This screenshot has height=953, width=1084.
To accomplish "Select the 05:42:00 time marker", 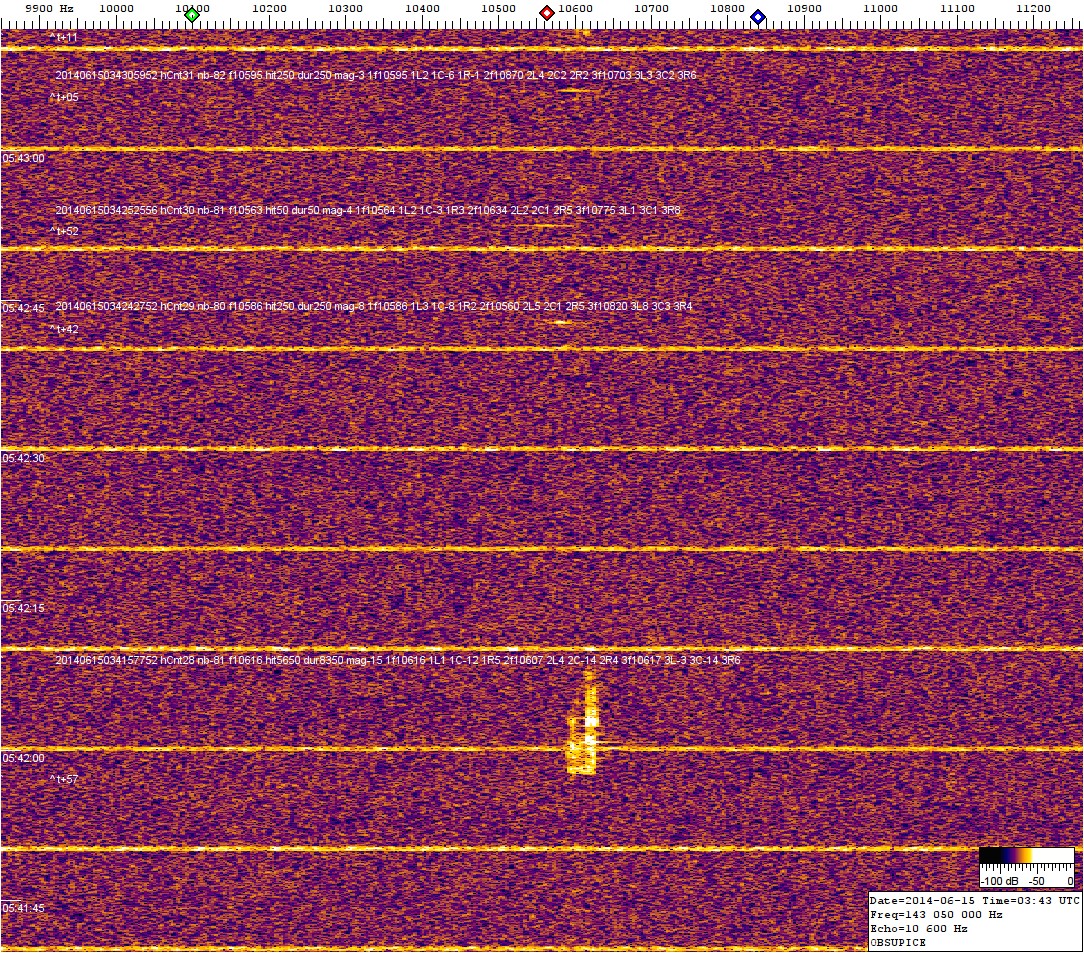I will click(x=23, y=758).
